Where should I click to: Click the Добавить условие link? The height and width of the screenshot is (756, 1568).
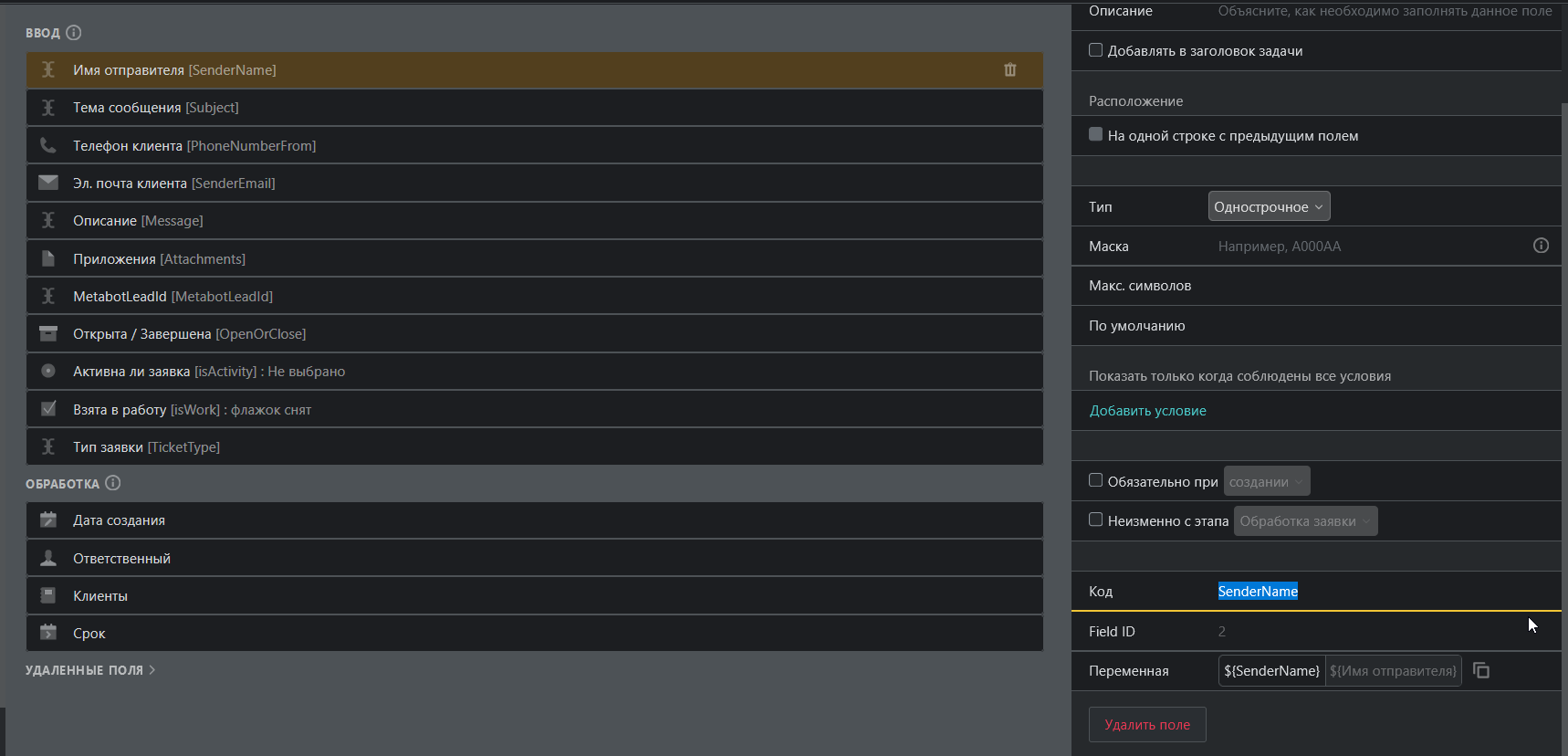click(x=1147, y=411)
